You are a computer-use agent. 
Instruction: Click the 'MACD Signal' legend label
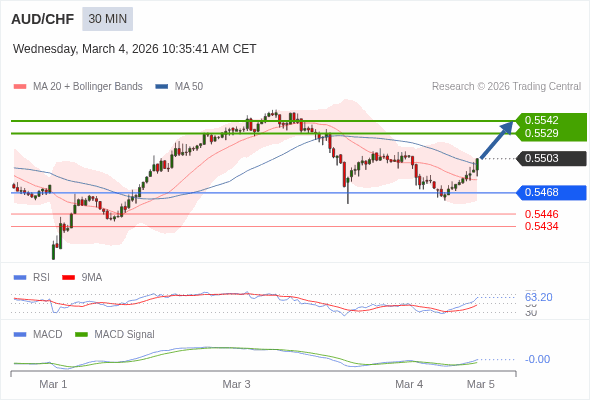(125, 335)
